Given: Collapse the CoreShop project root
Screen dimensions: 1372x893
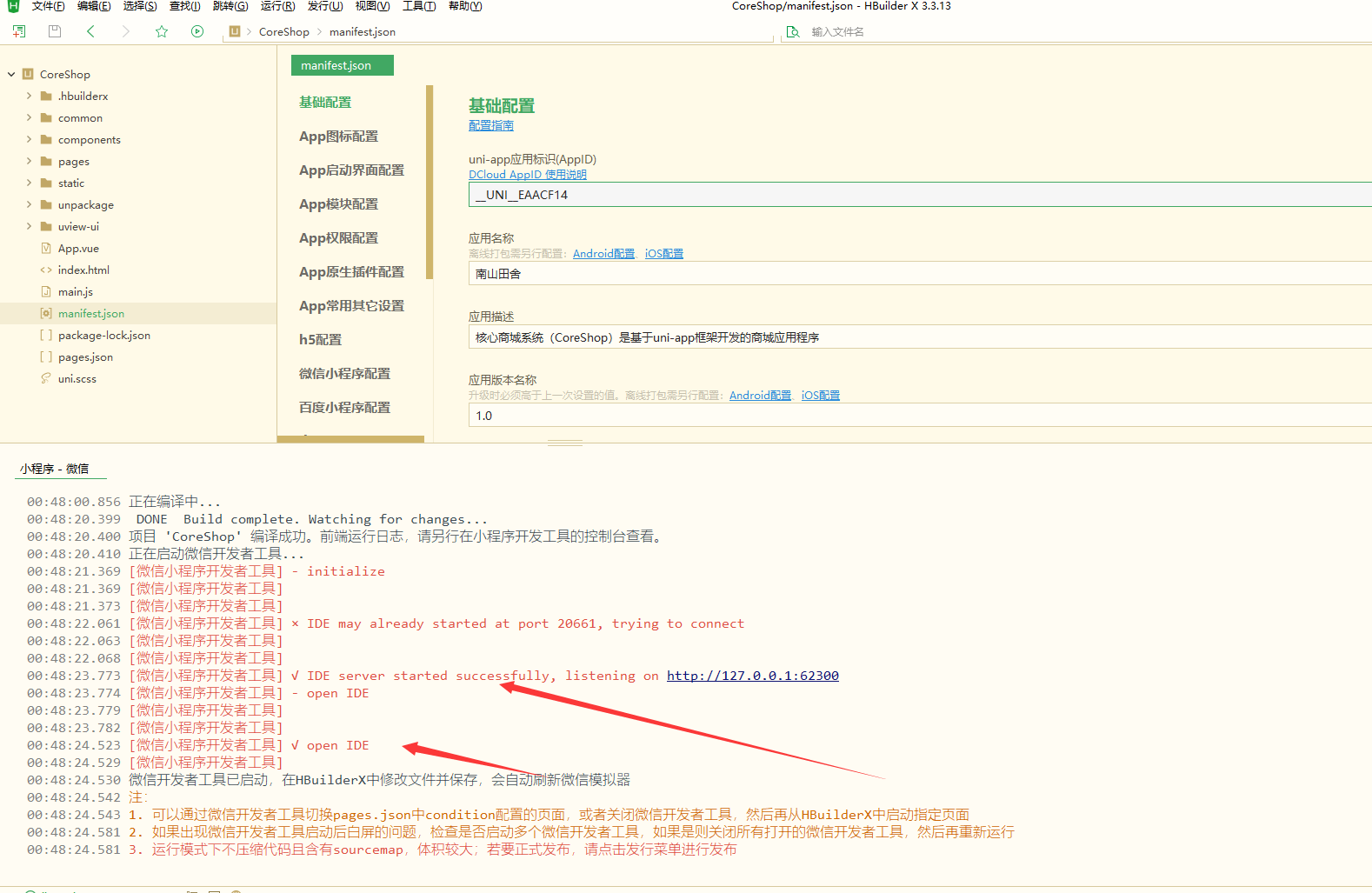Looking at the screenshot, I should (x=11, y=75).
